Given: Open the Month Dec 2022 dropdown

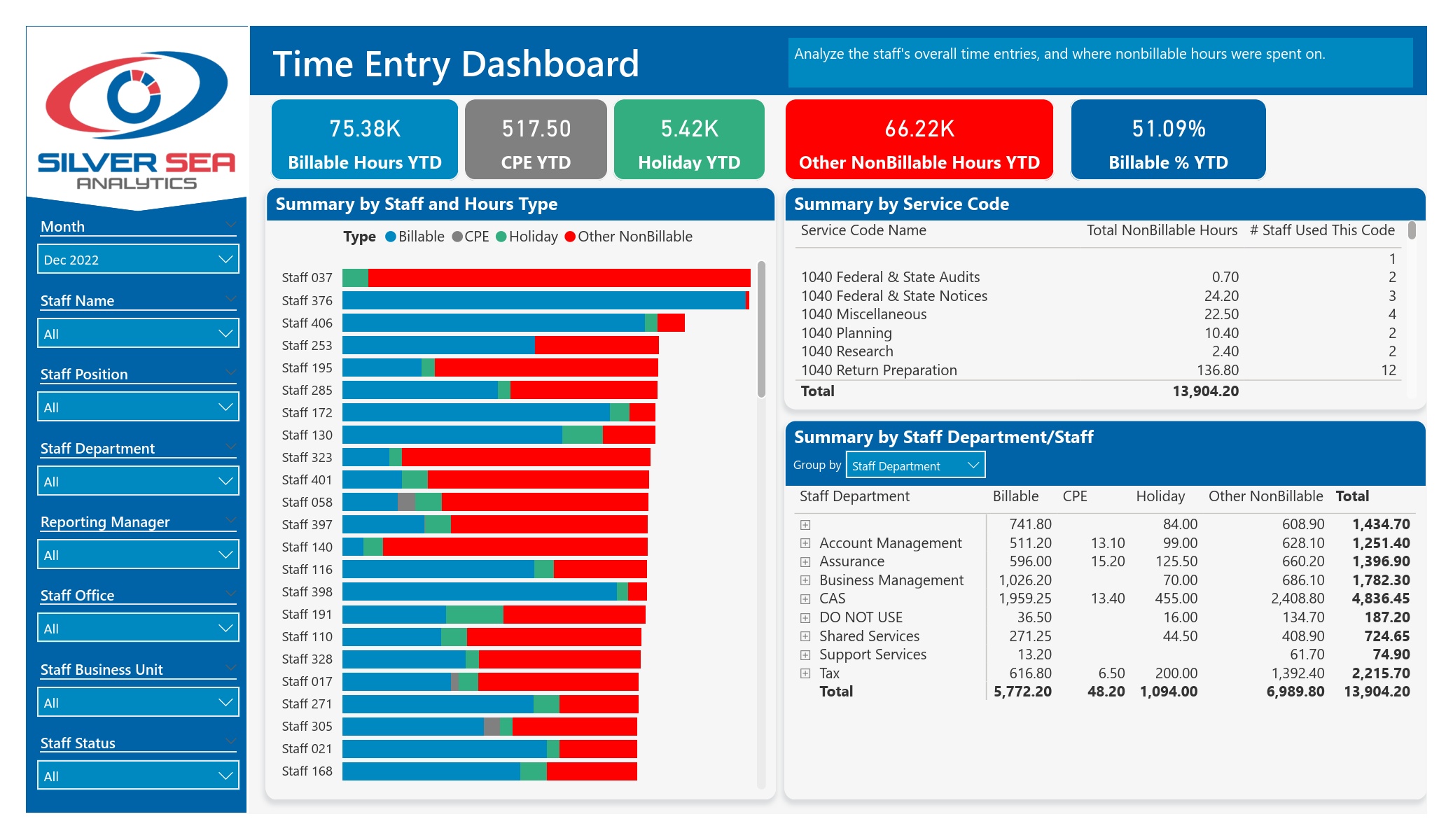Looking at the screenshot, I should point(138,260).
